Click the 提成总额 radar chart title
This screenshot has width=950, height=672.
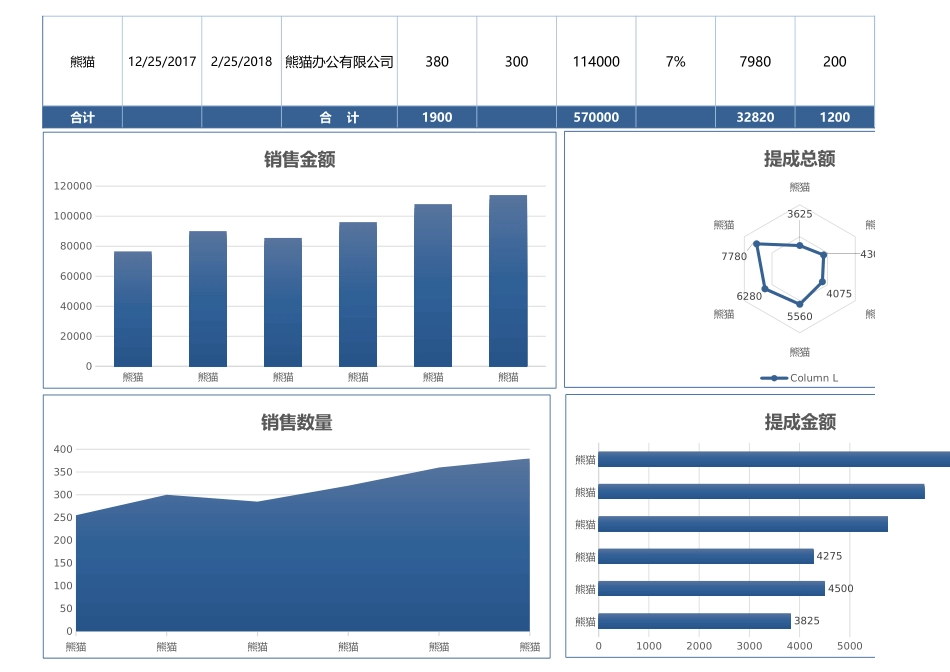[798, 159]
